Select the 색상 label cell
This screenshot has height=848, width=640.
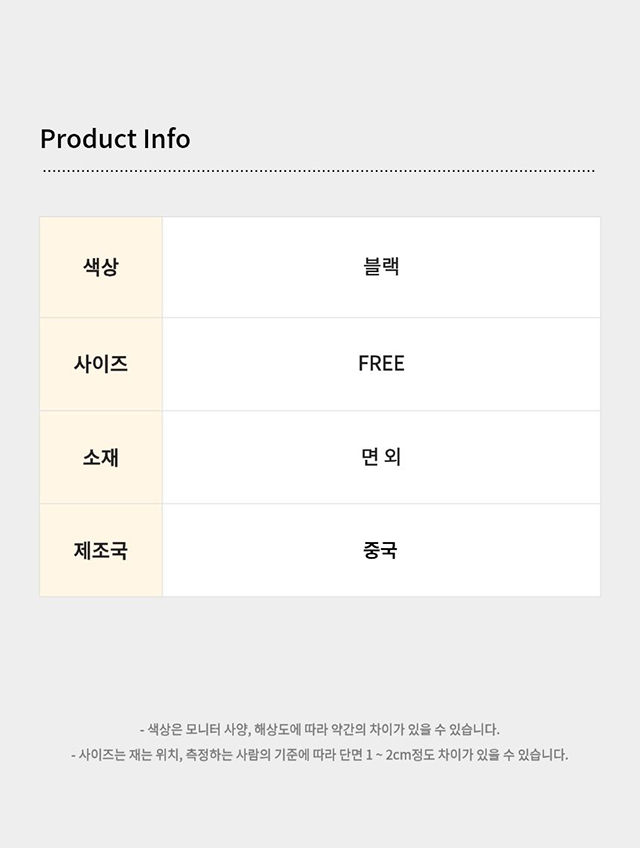click(101, 267)
